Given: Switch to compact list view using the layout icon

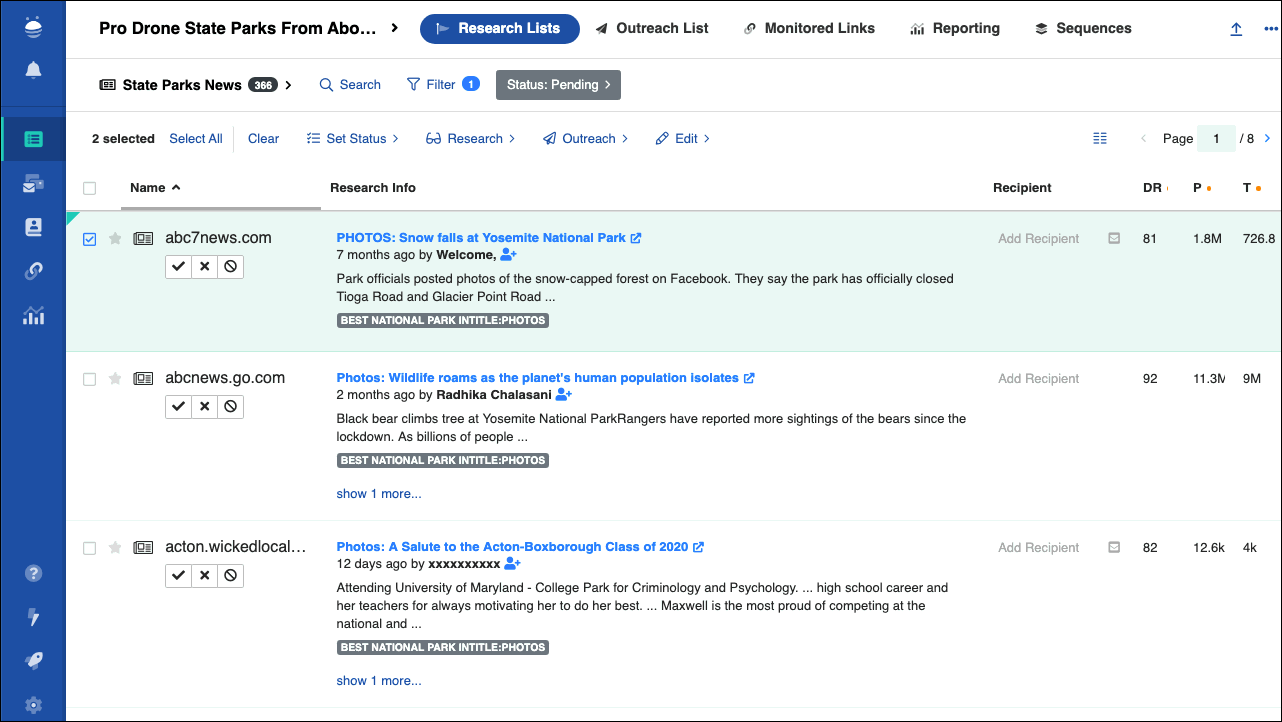Looking at the screenshot, I should [1100, 138].
